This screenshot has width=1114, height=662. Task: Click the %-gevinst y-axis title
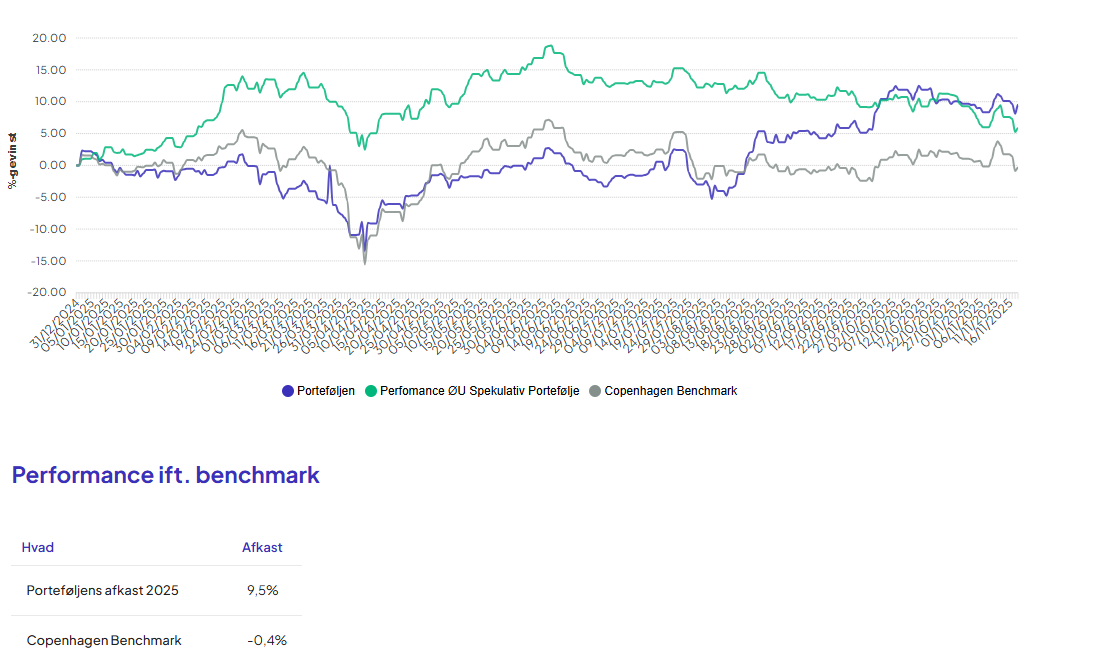(13, 160)
